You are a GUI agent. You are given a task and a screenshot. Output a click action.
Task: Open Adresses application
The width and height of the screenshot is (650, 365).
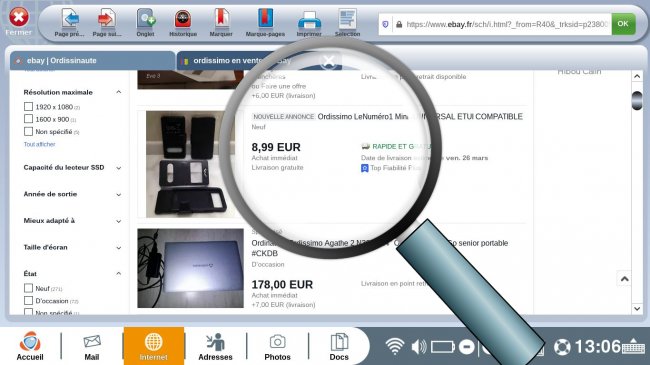point(215,346)
